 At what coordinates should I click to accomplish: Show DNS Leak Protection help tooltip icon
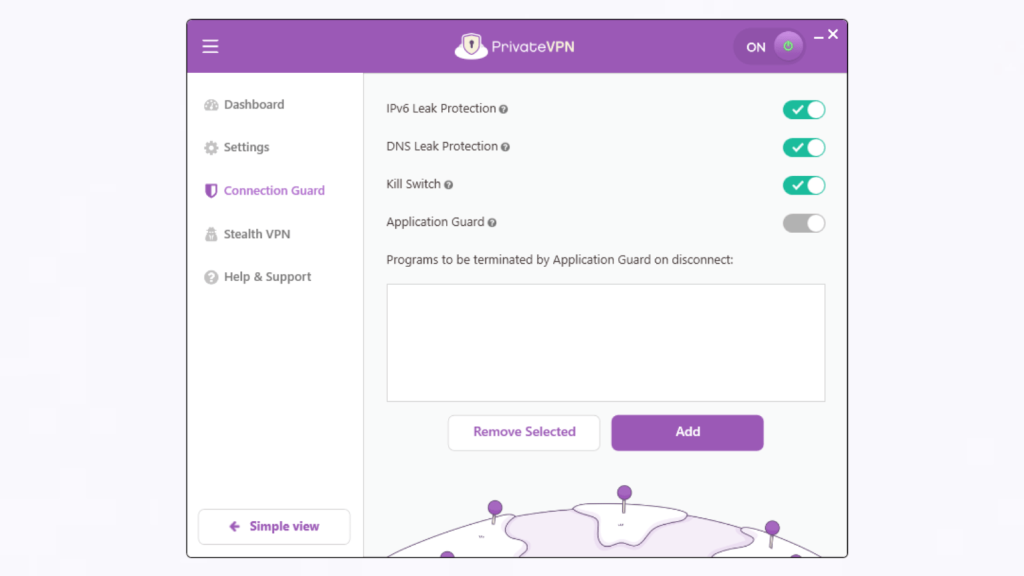(x=505, y=147)
